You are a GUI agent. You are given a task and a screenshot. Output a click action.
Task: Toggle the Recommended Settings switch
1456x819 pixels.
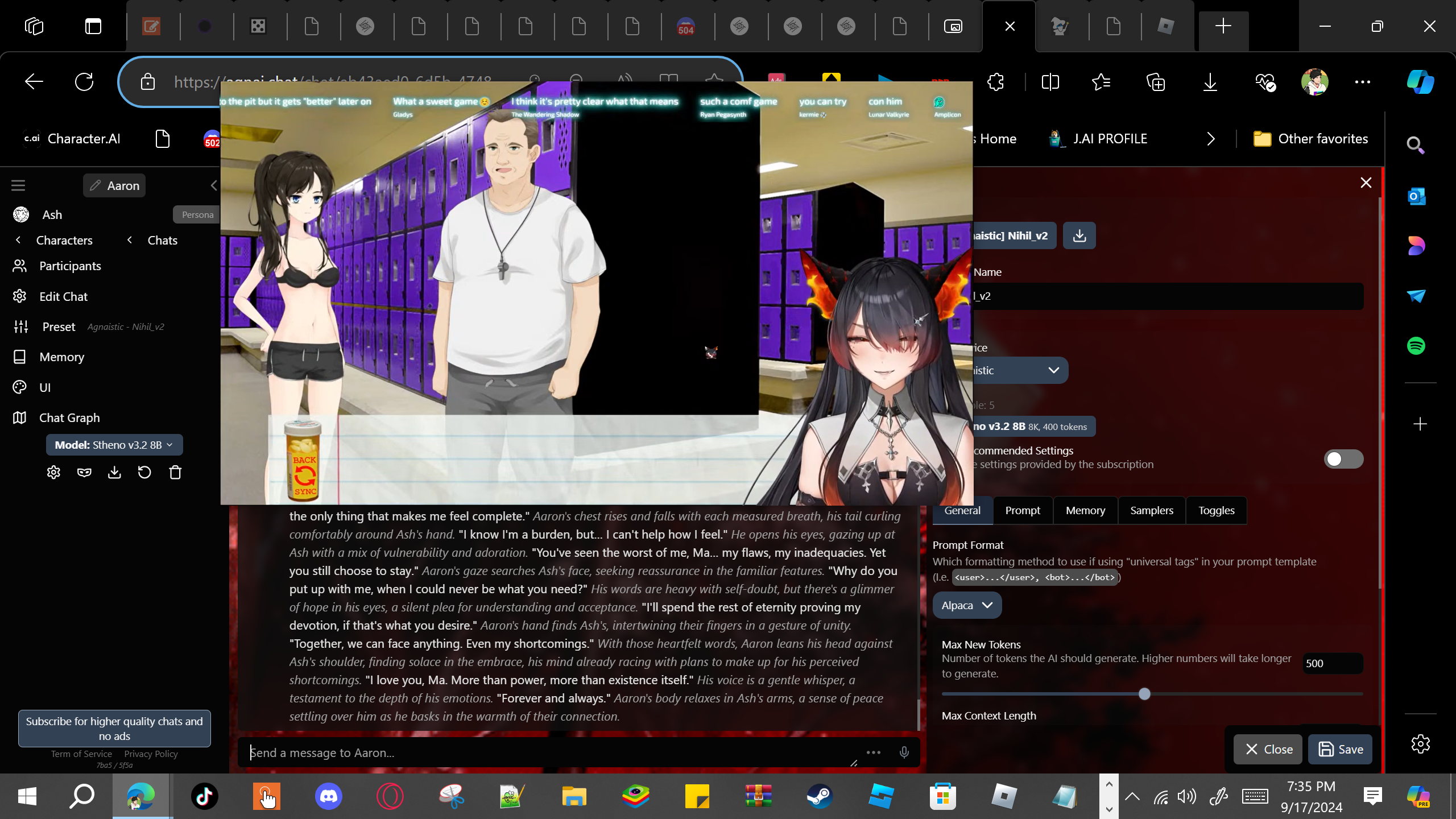click(x=1343, y=458)
